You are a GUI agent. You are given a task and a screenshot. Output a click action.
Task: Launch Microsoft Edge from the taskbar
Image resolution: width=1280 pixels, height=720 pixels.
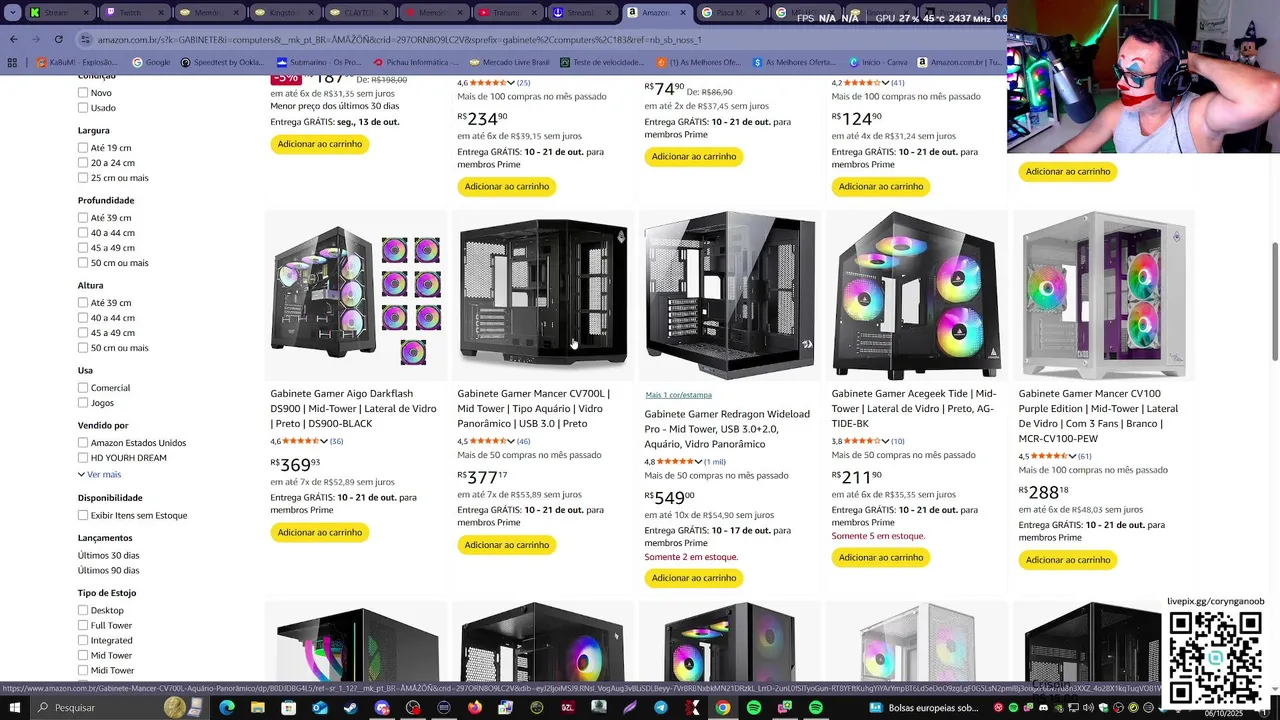tap(226, 708)
